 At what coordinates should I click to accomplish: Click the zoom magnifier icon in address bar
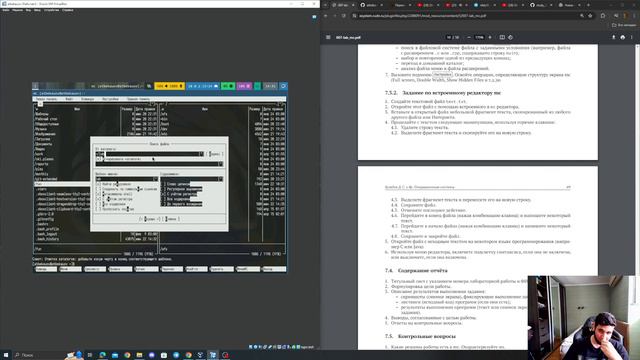582,16
